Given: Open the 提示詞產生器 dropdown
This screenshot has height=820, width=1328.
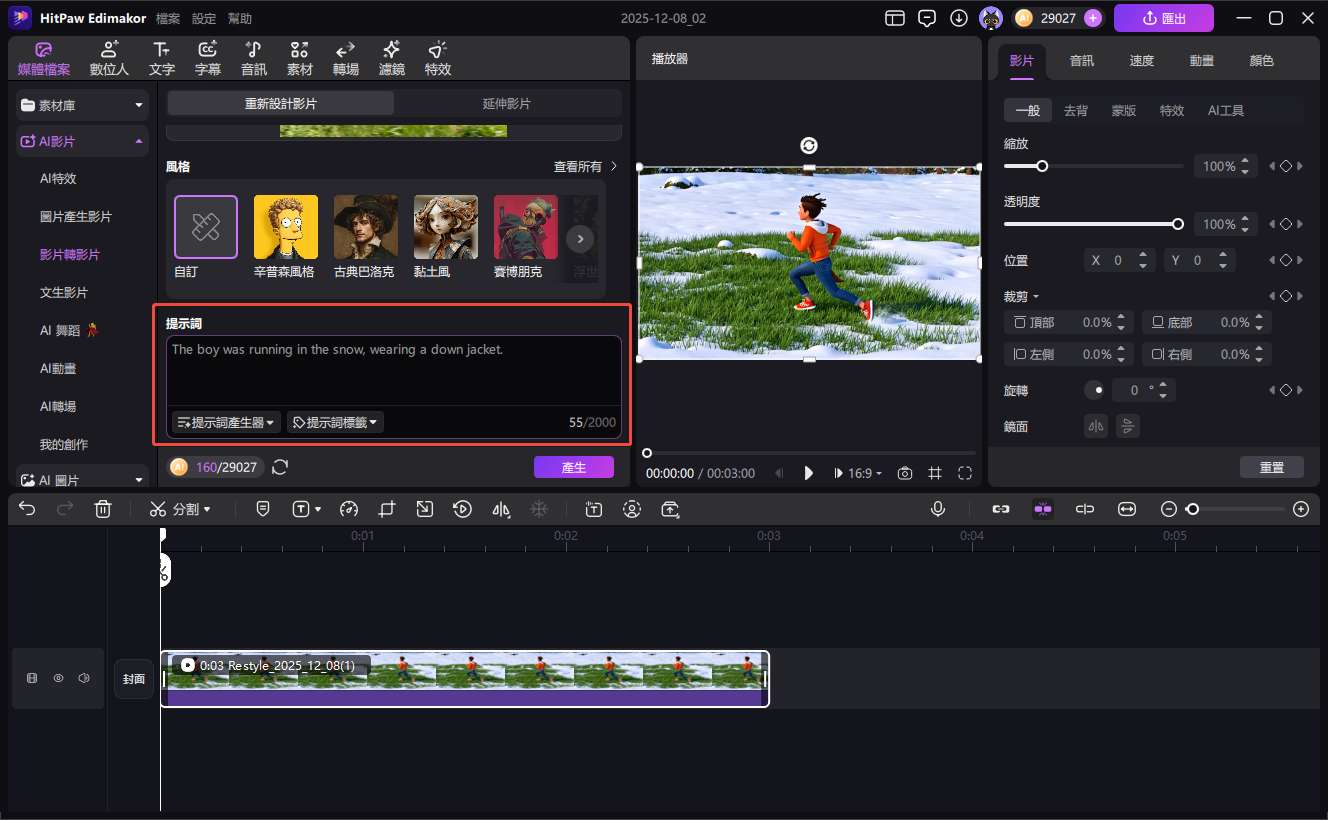Looking at the screenshot, I should (226, 422).
